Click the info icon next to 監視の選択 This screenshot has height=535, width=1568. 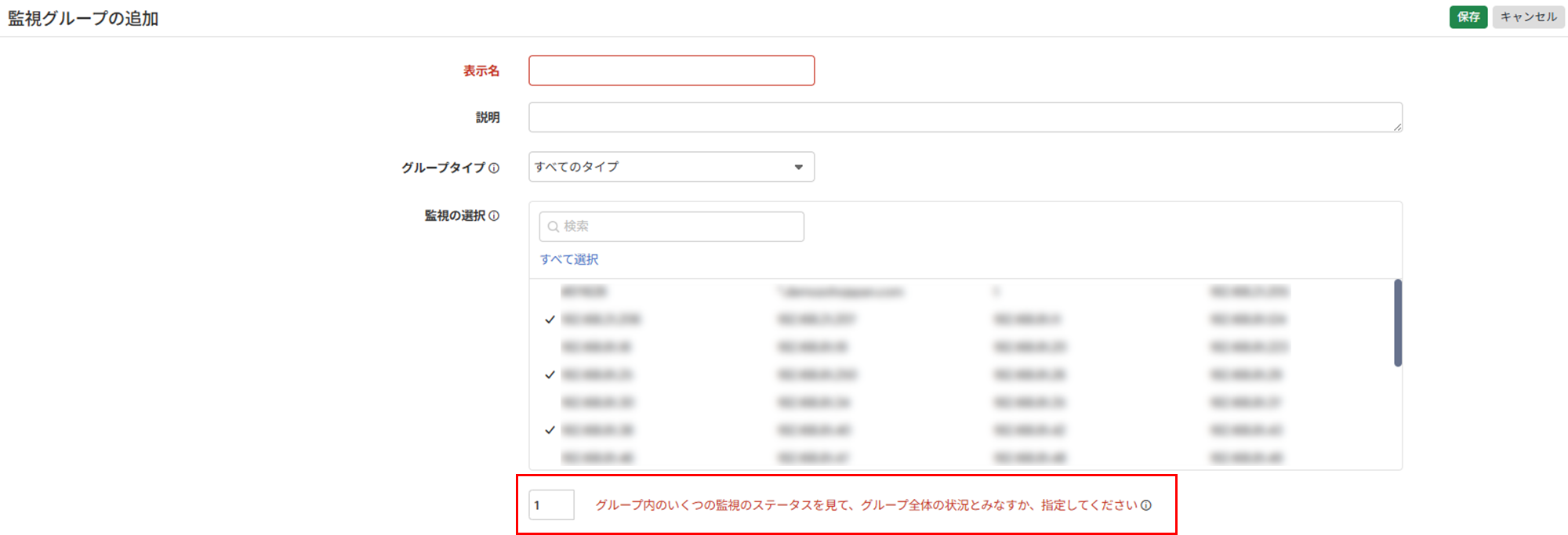494,215
